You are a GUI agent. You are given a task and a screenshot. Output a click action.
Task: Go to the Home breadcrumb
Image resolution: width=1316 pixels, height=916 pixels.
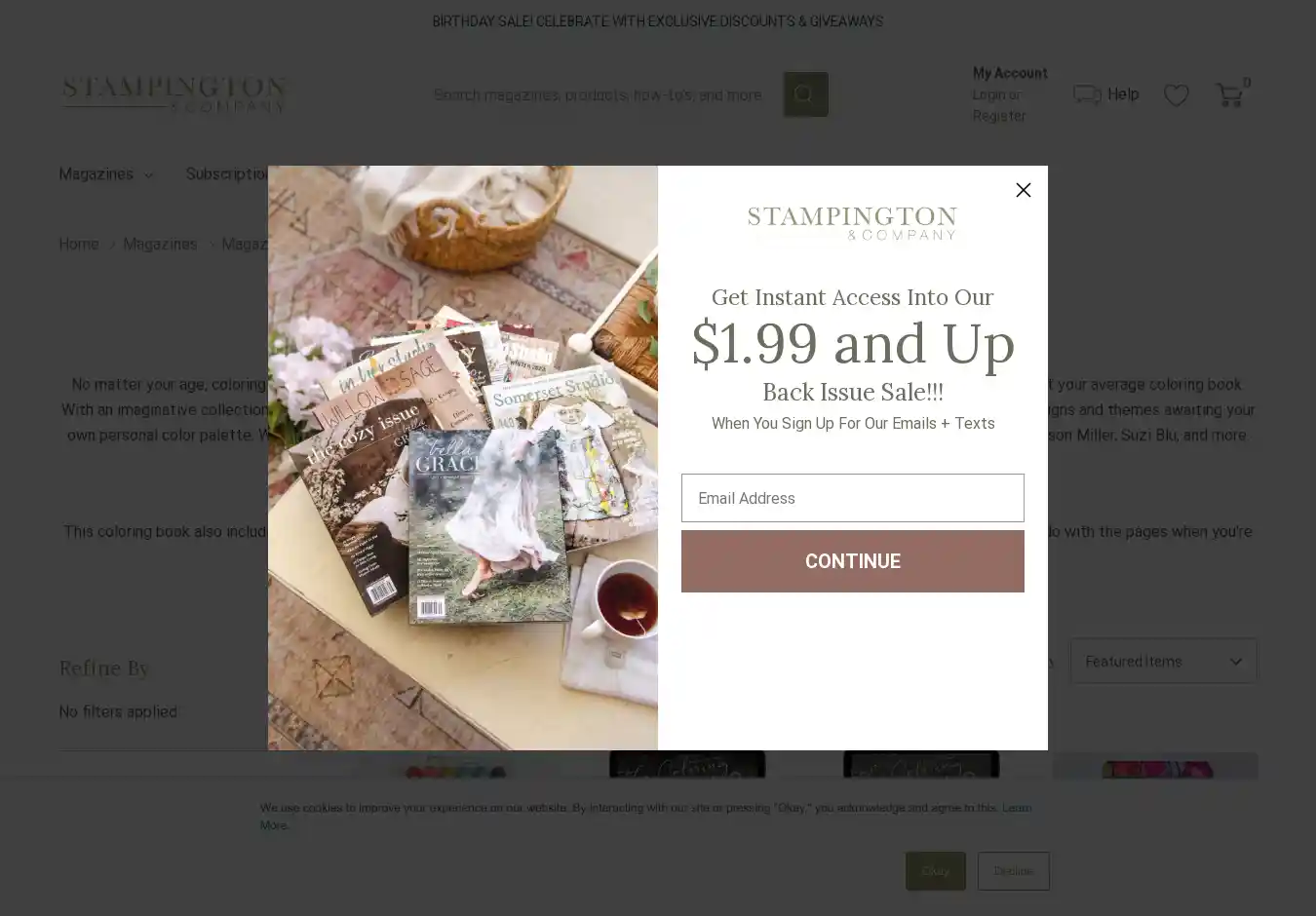pyautogui.click(x=78, y=244)
